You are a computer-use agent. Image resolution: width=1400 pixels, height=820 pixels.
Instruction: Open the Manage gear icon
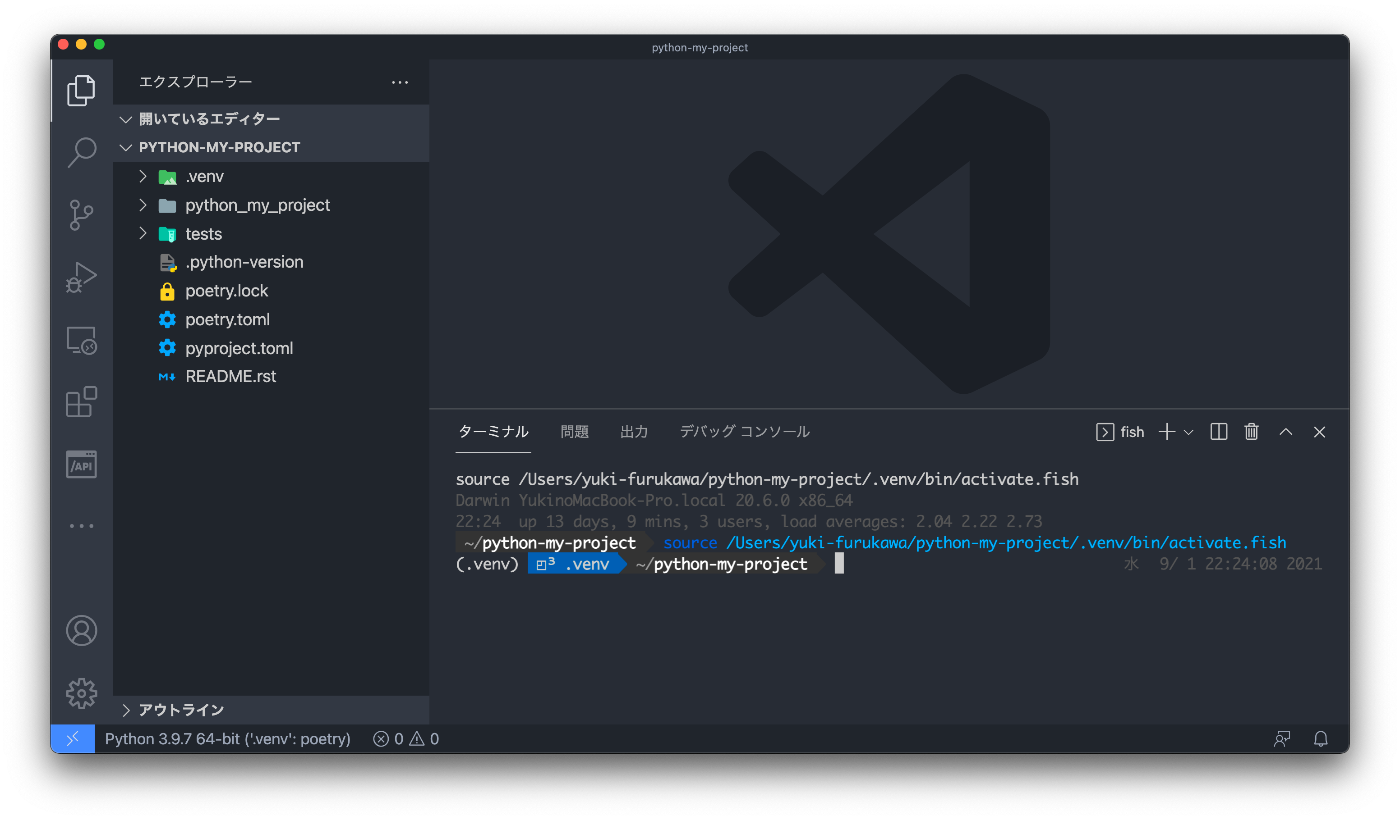81,693
